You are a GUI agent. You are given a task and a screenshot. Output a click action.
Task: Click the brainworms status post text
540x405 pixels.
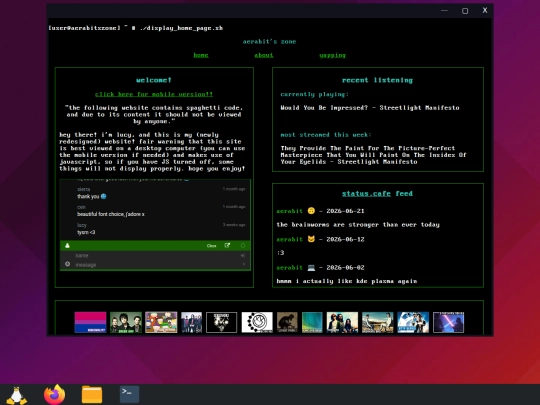click(x=358, y=225)
